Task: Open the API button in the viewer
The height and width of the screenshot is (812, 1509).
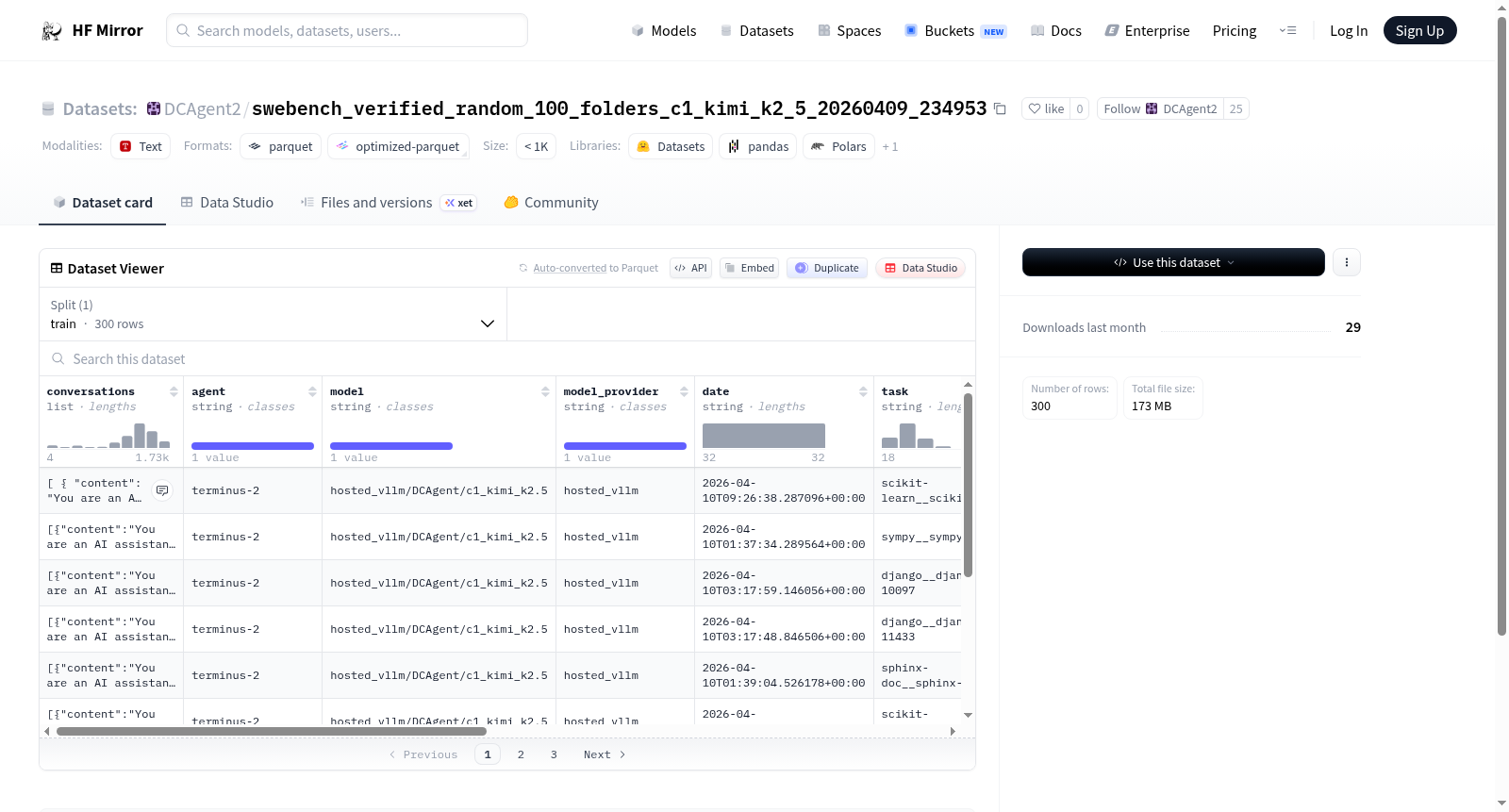Action: [x=690, y=268]
